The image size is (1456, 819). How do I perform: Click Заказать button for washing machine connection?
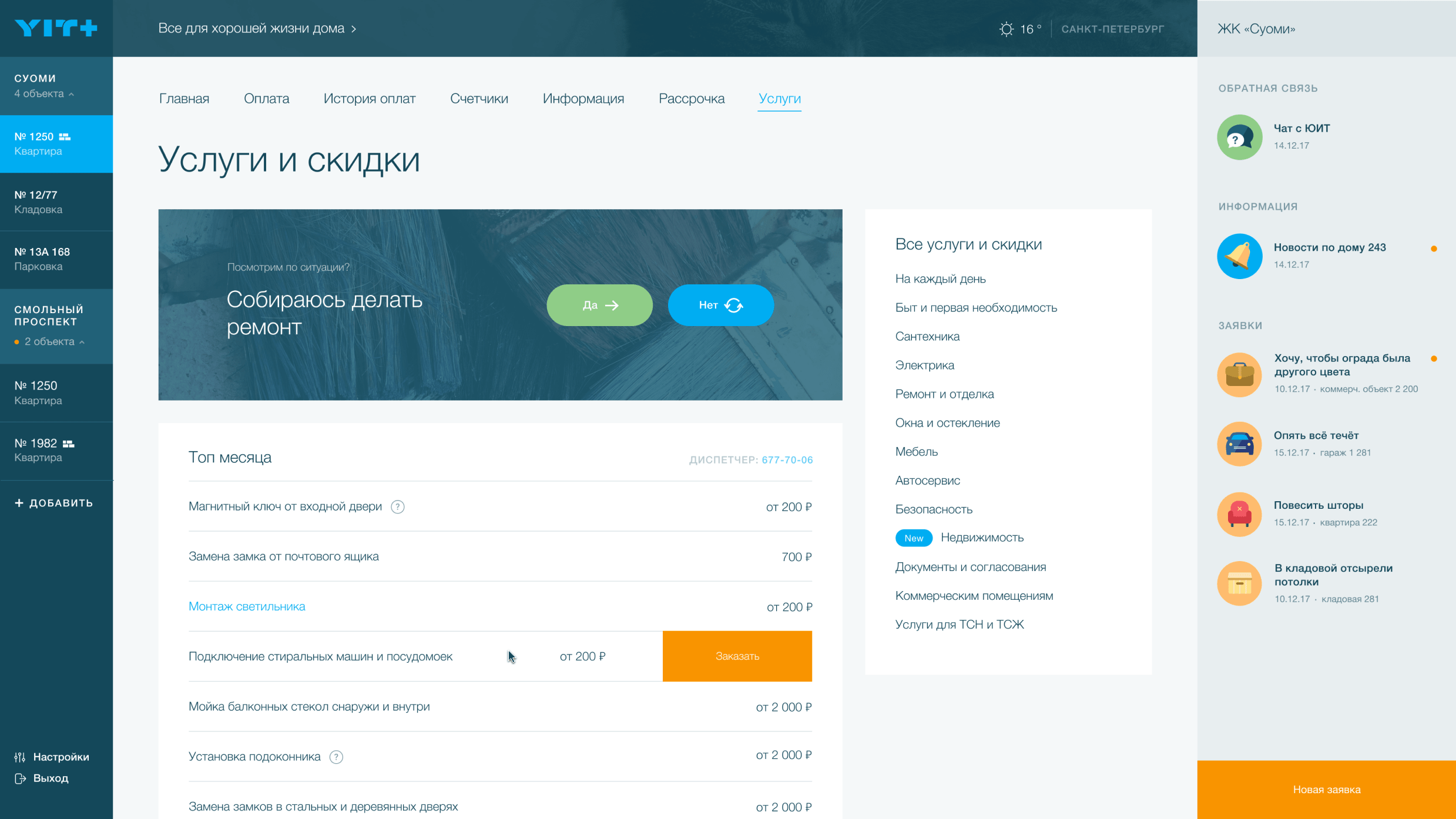pos(737,655)
